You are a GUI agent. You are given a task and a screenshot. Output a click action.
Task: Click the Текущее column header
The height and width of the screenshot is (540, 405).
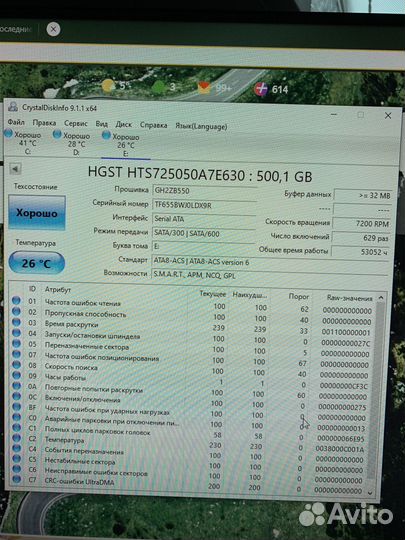212,294
